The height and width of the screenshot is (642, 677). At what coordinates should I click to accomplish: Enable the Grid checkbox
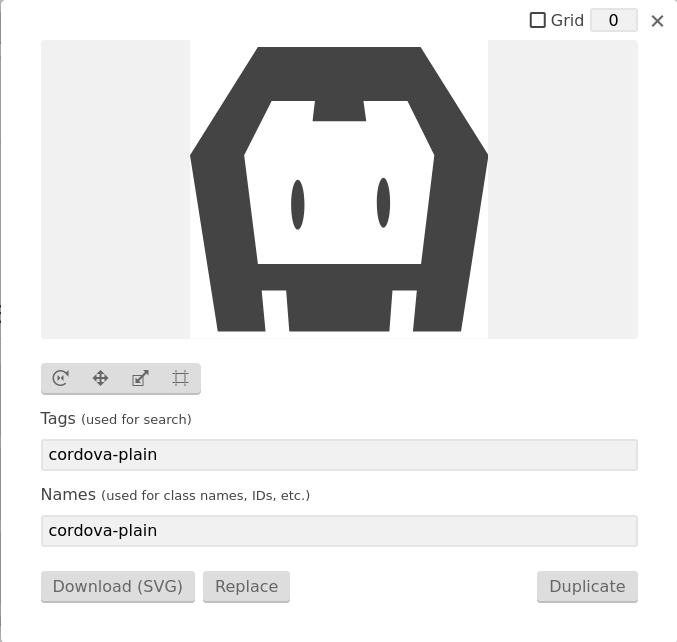point(538,20)
